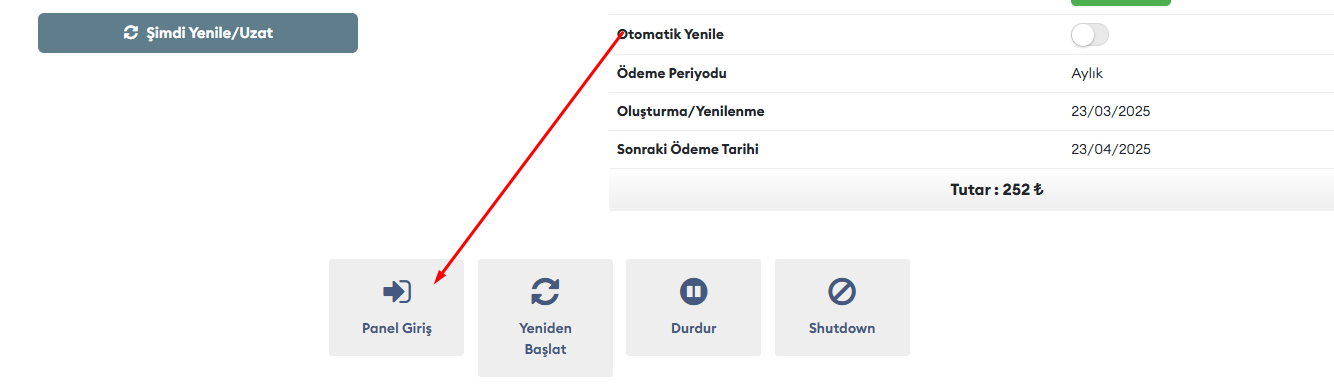
Task: Select the Ödeme Periyodu row label
Action: (671, 74)
